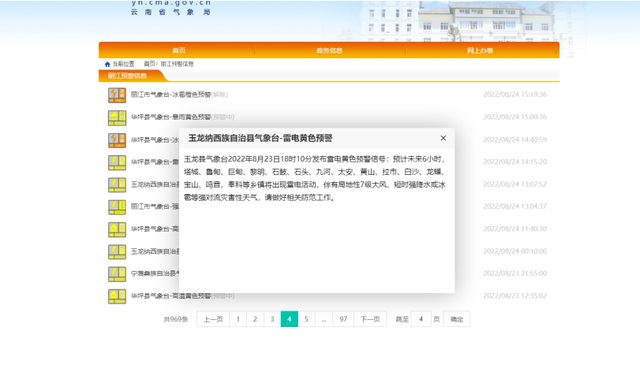The width and height of the screenshot is (640, 372).
Task: Click the 云南省气象局 header logo text
Action: pyautogui.click(x=171, y=12)
